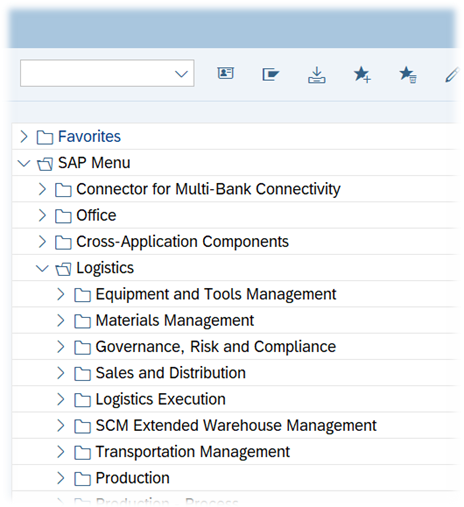Select the Favorites tree label
Image resolution: width=464 pixels, height=507 pixels.
point(89,136)
